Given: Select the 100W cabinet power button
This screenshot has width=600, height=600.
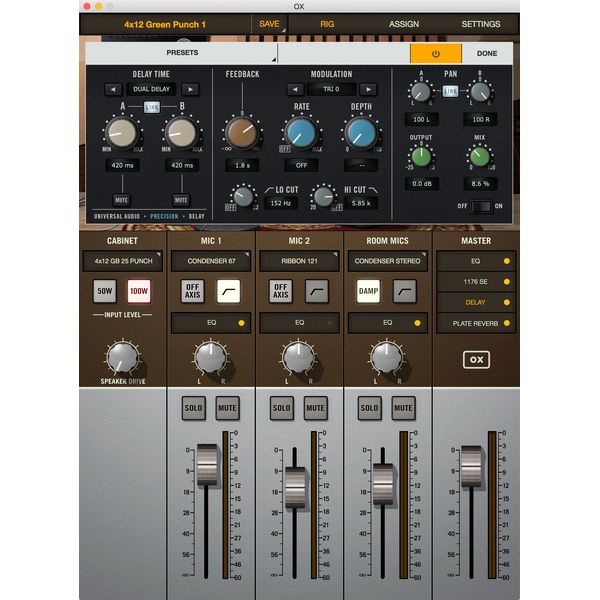Looking at the screenshot, I should click(x=139, y=291).
